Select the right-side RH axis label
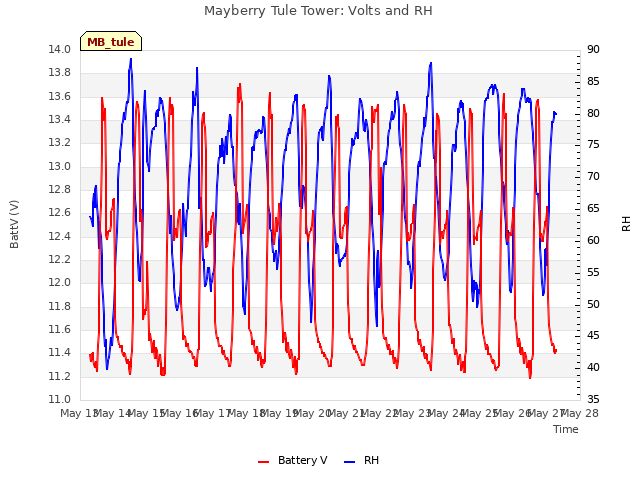Viewport: 640px width, 480px height. (626, 224)
